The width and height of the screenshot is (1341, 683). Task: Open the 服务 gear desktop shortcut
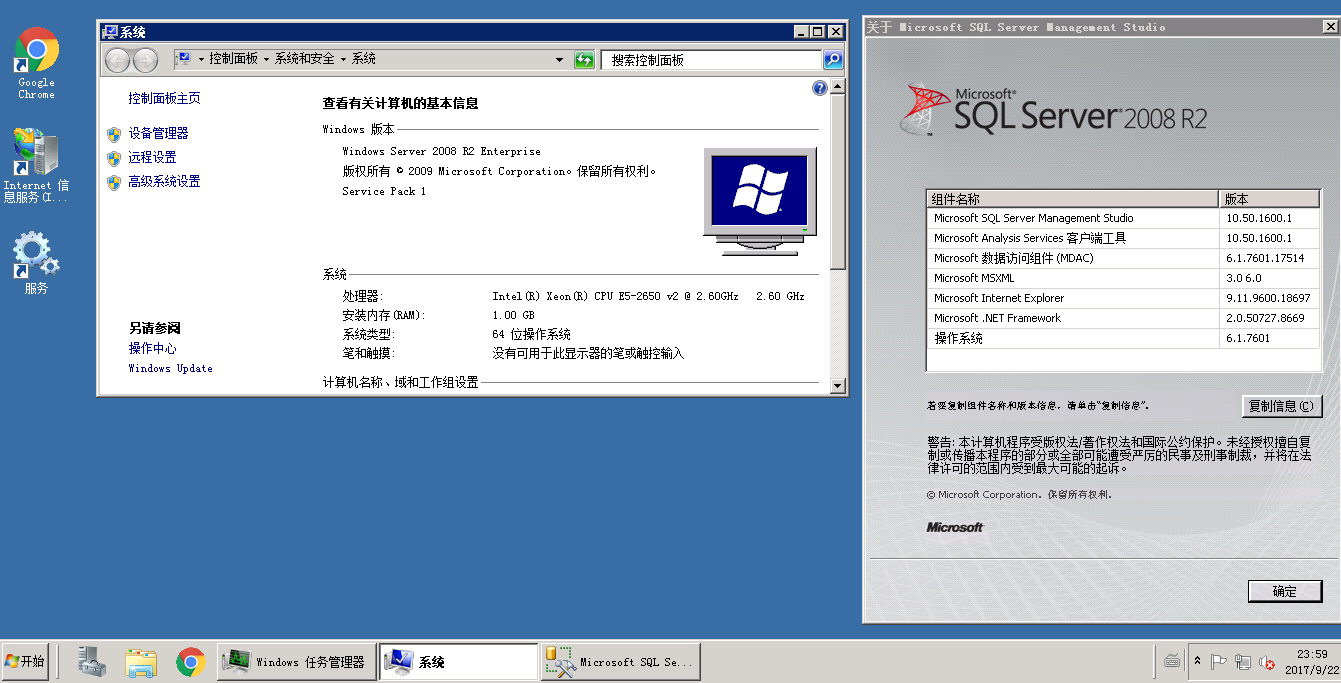click(36, 263)
